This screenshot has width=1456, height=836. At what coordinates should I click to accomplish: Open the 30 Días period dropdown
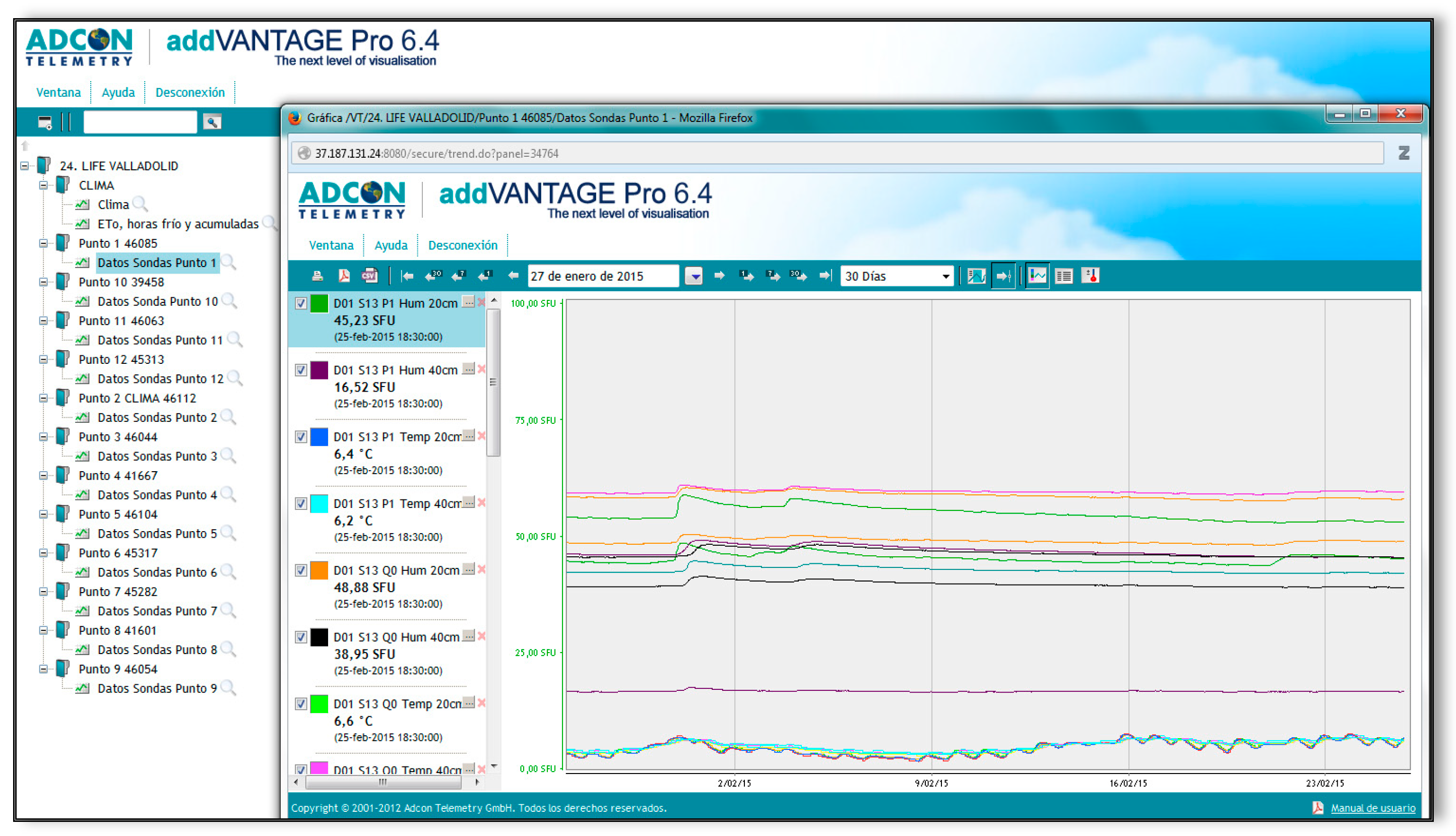945,276
